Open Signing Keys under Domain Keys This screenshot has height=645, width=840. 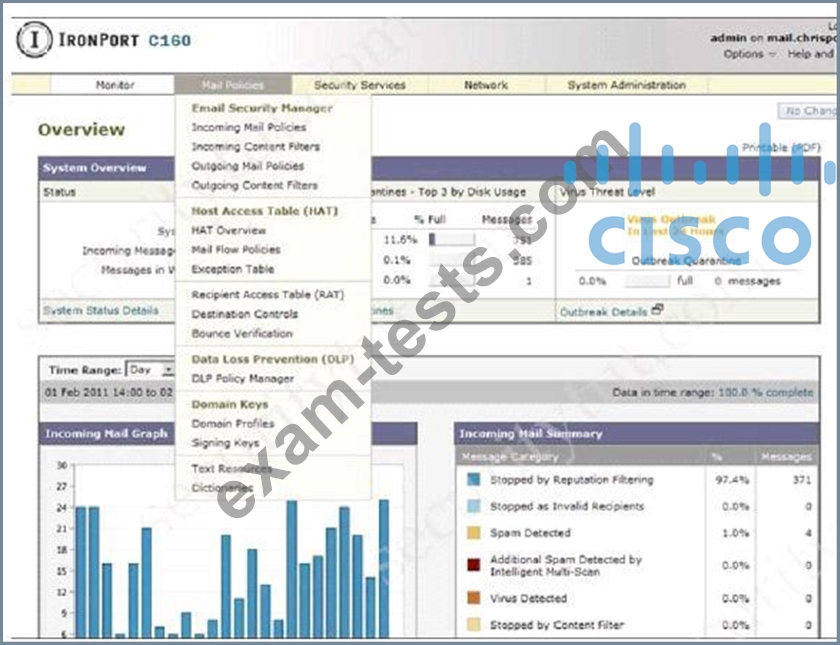pos(225,443)
